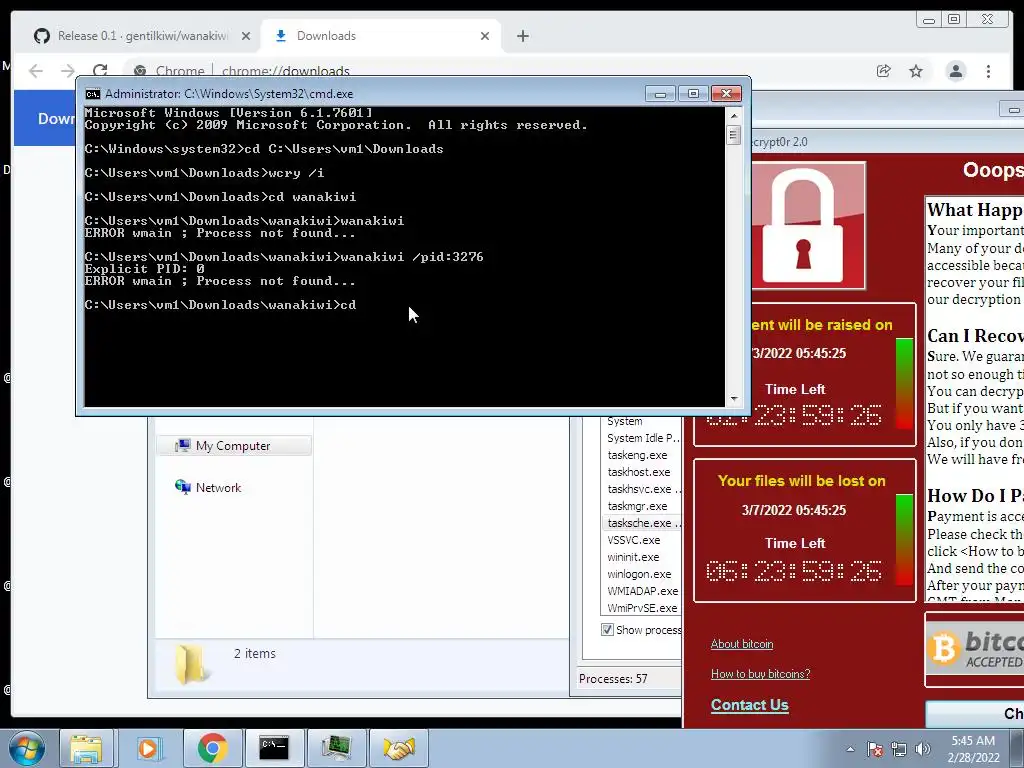The image size is (1024, 768).
Task: Go forward in Chrome
Action: pyautogui.click(x=68, y=71)
